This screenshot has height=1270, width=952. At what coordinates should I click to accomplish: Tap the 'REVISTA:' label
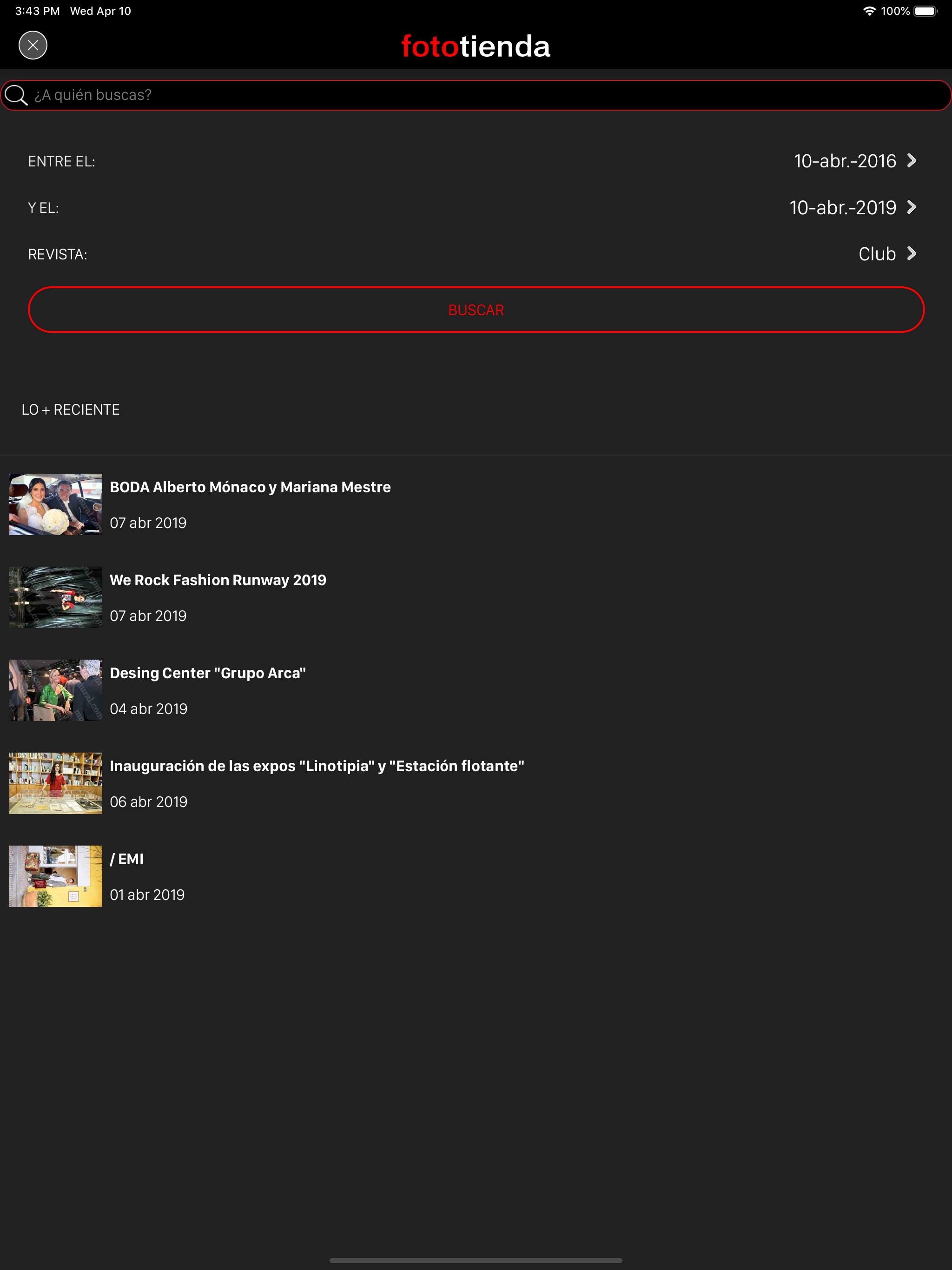58,255
